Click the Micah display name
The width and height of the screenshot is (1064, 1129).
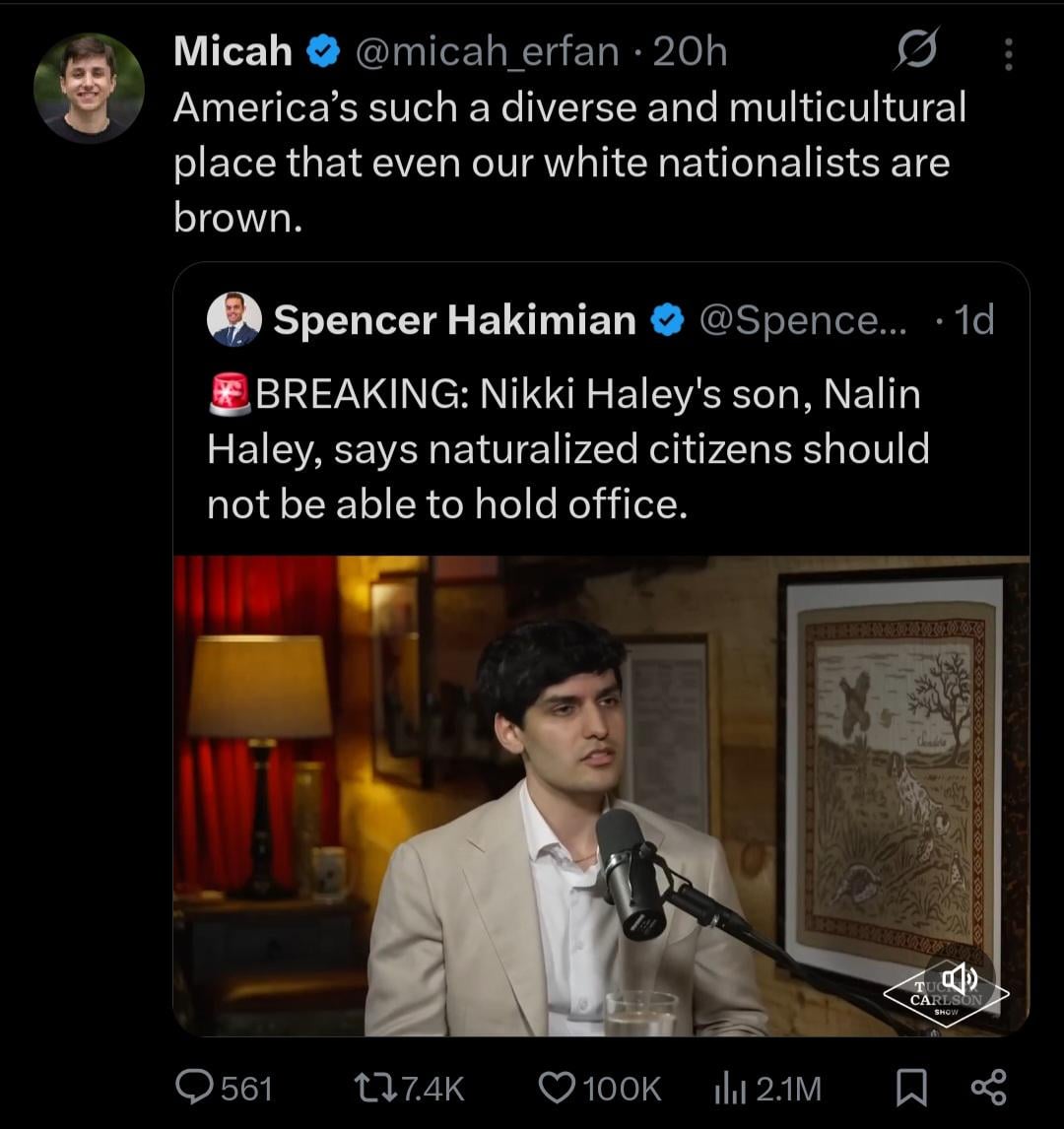coord(233,51)
